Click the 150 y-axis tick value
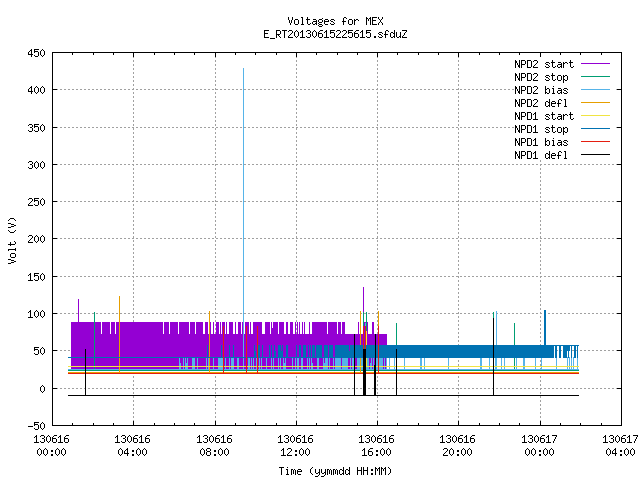The width and height of the screenshot is (640, 480). click(36, 277)
